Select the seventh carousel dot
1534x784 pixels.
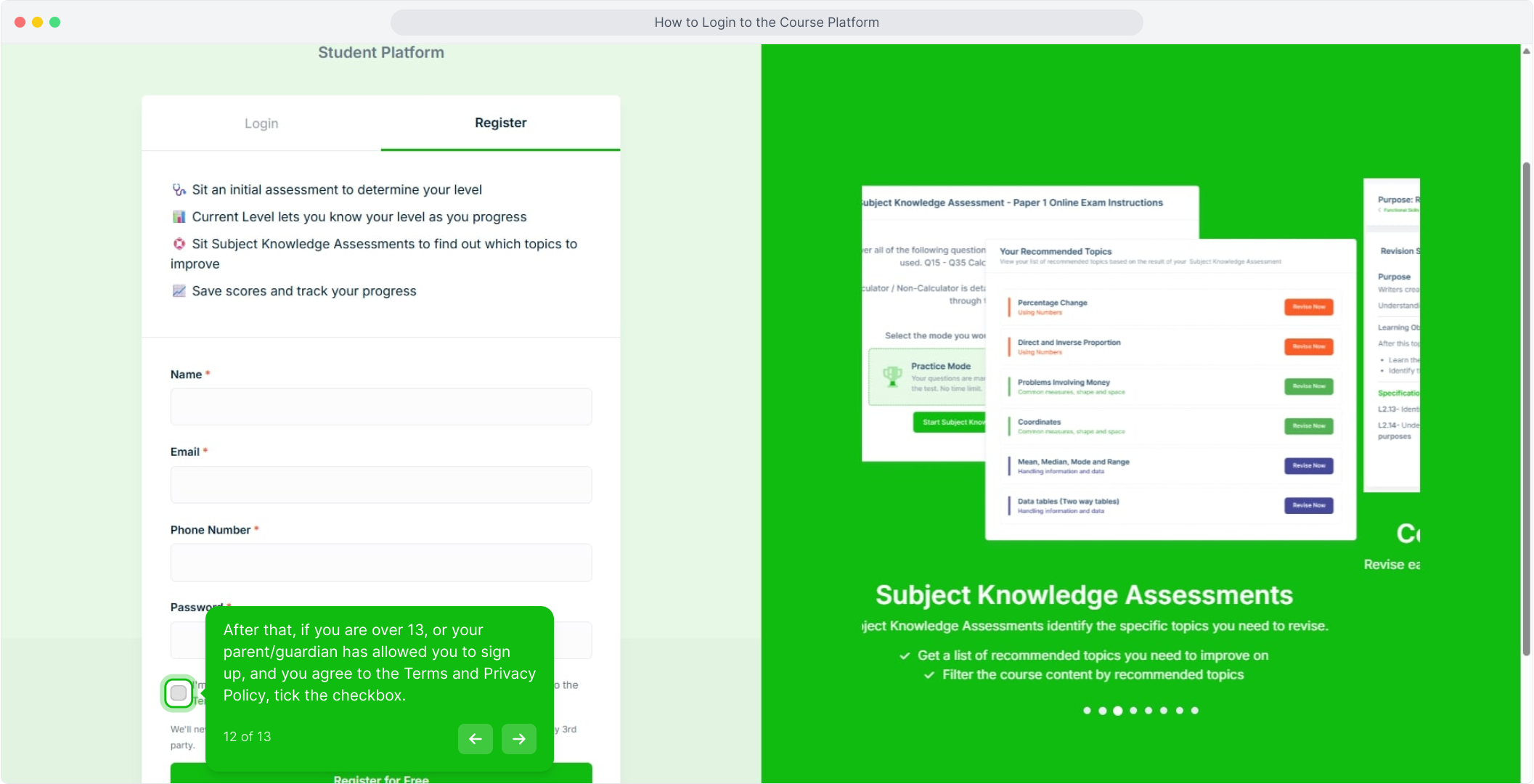click(x=1180, y=711)
